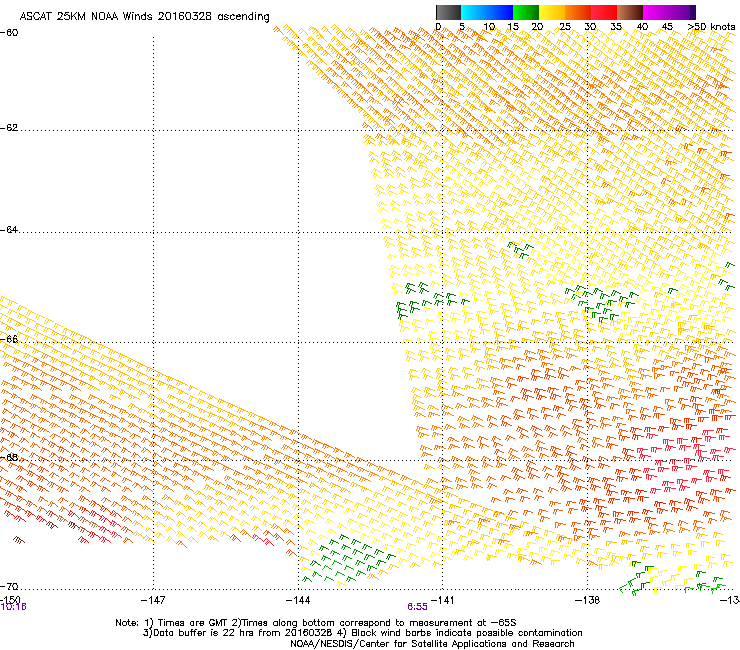Click the latitude label -64

(x=9, y=230)
